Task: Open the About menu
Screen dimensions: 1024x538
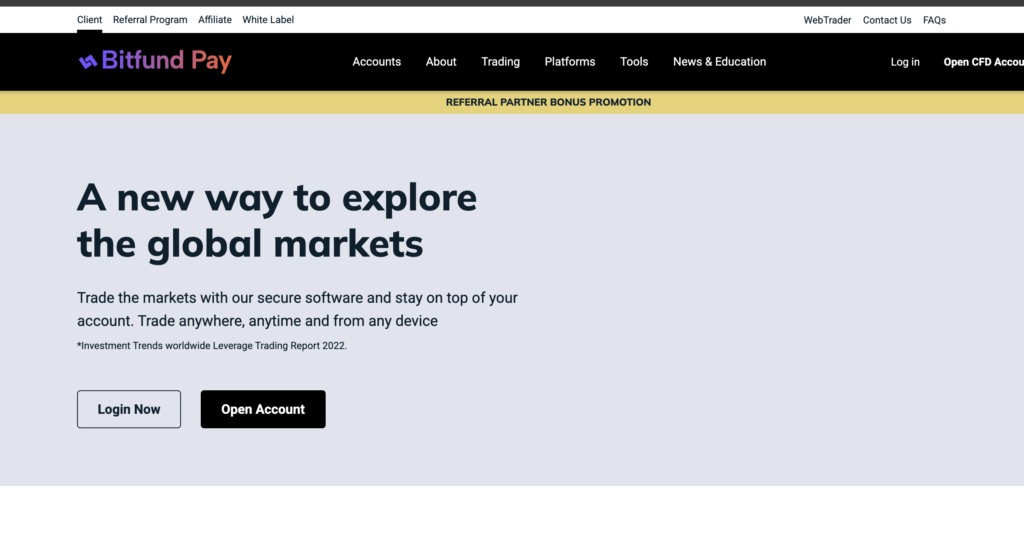Action: [x=441, y=61]
